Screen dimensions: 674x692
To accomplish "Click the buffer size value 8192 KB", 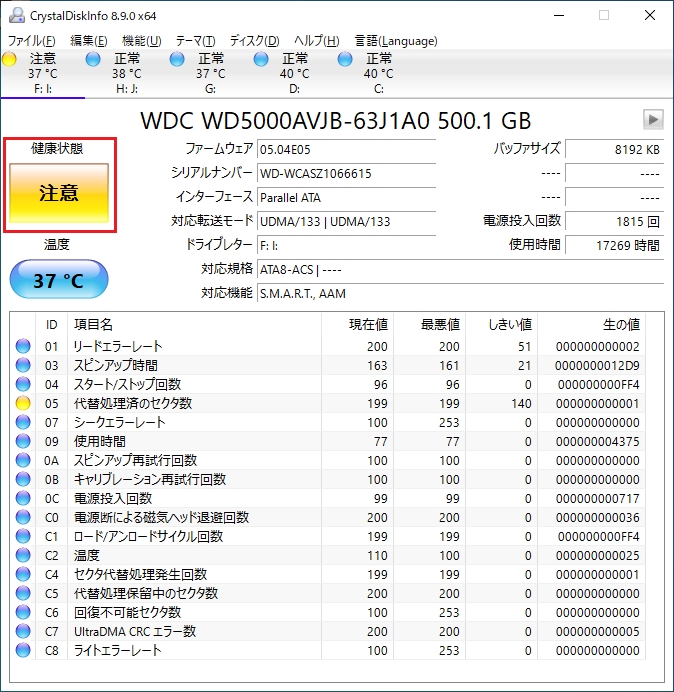I will 614,150.
